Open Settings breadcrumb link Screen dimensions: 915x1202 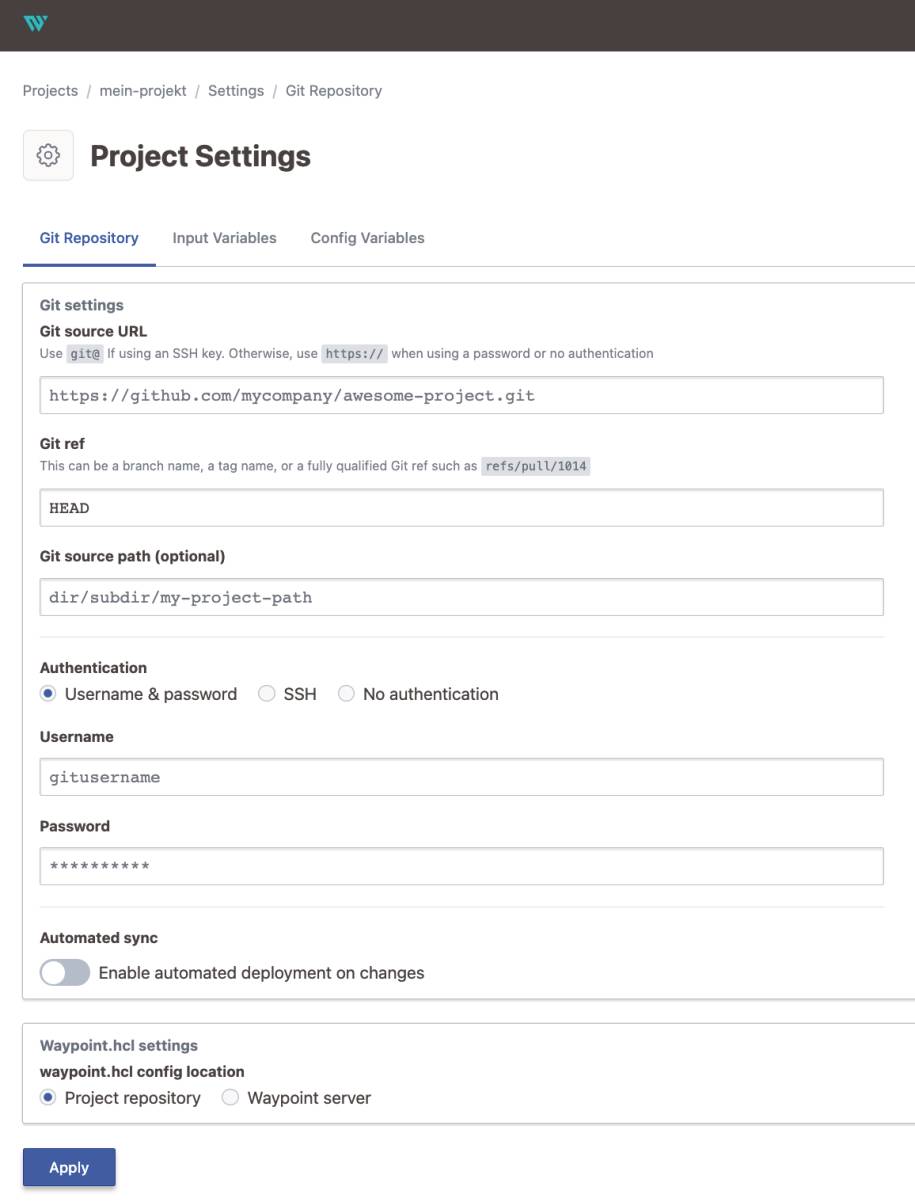click(x=236, y=91)
